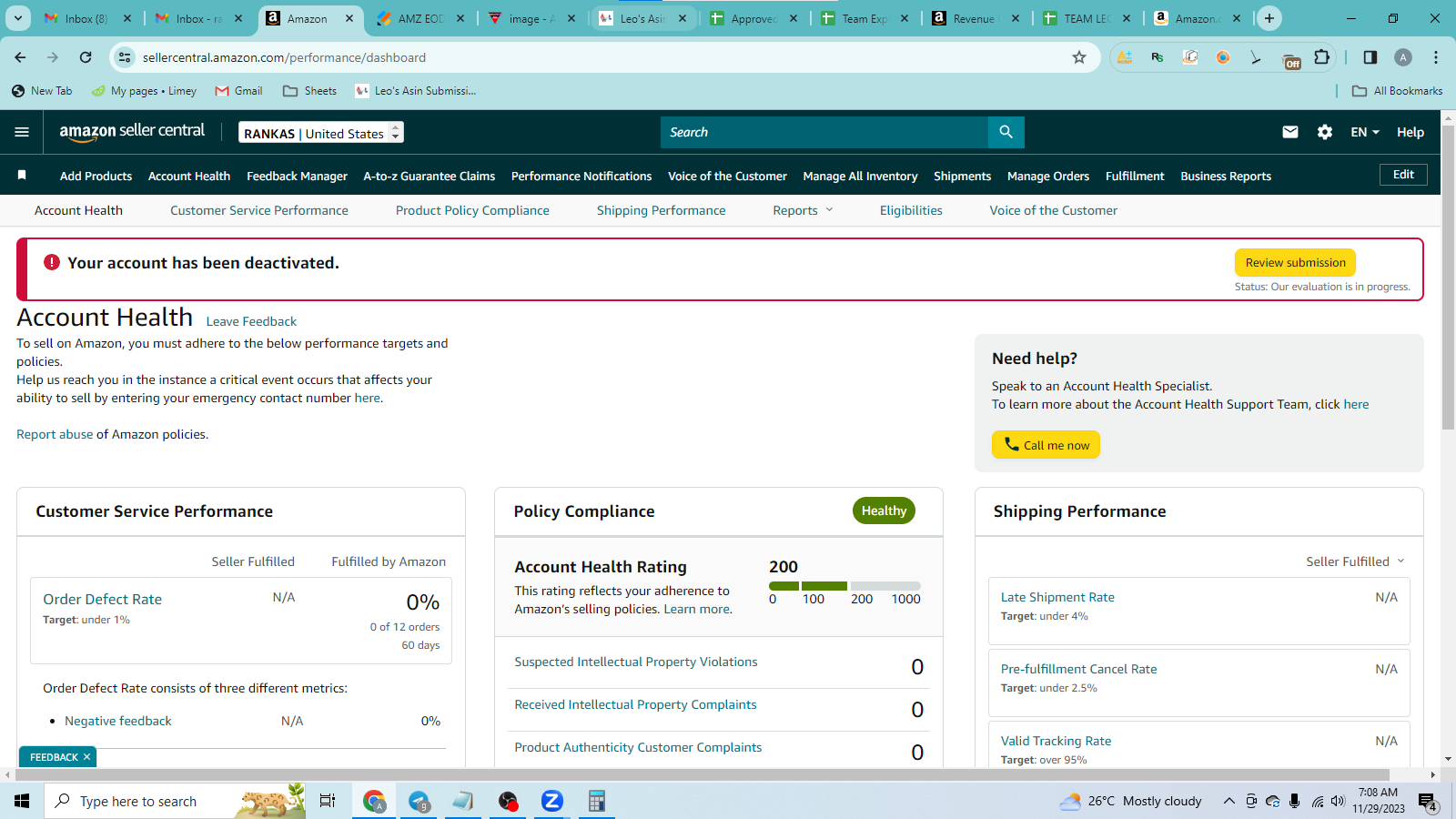Click the volume icon in system tray
The image size is (1456, 819).
tap(1338, 802)
